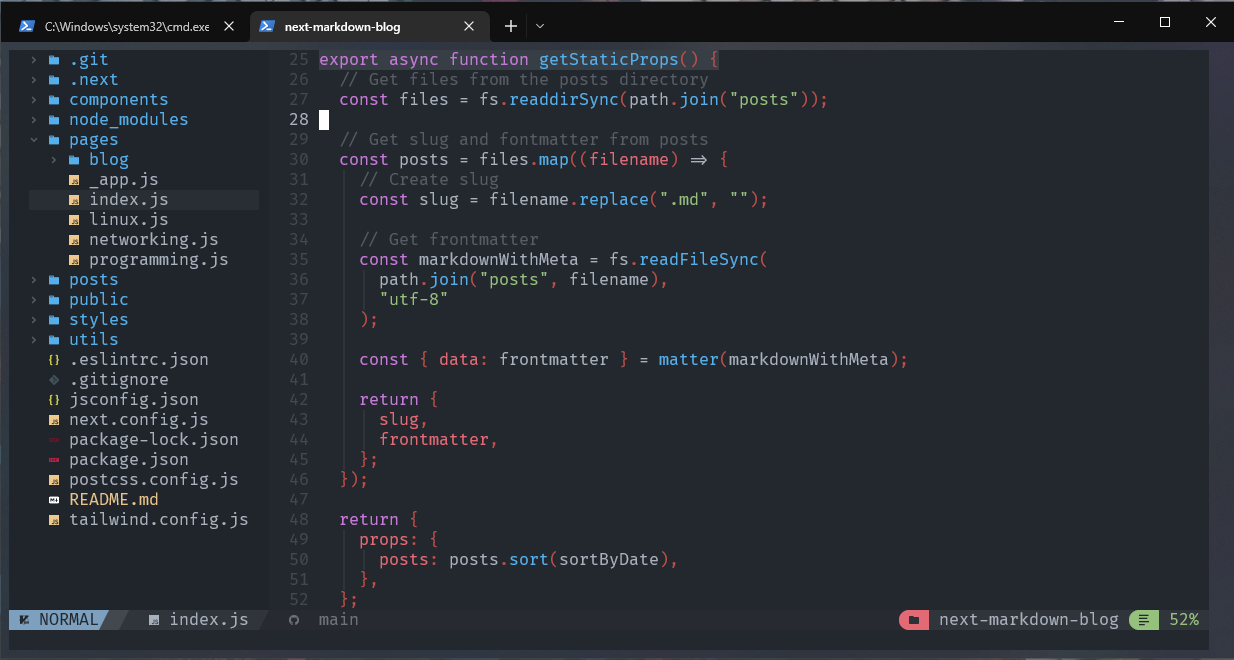Click the git branch icon in statusline
This screenshot has width=1234, height=660.
tap(293, 620)
